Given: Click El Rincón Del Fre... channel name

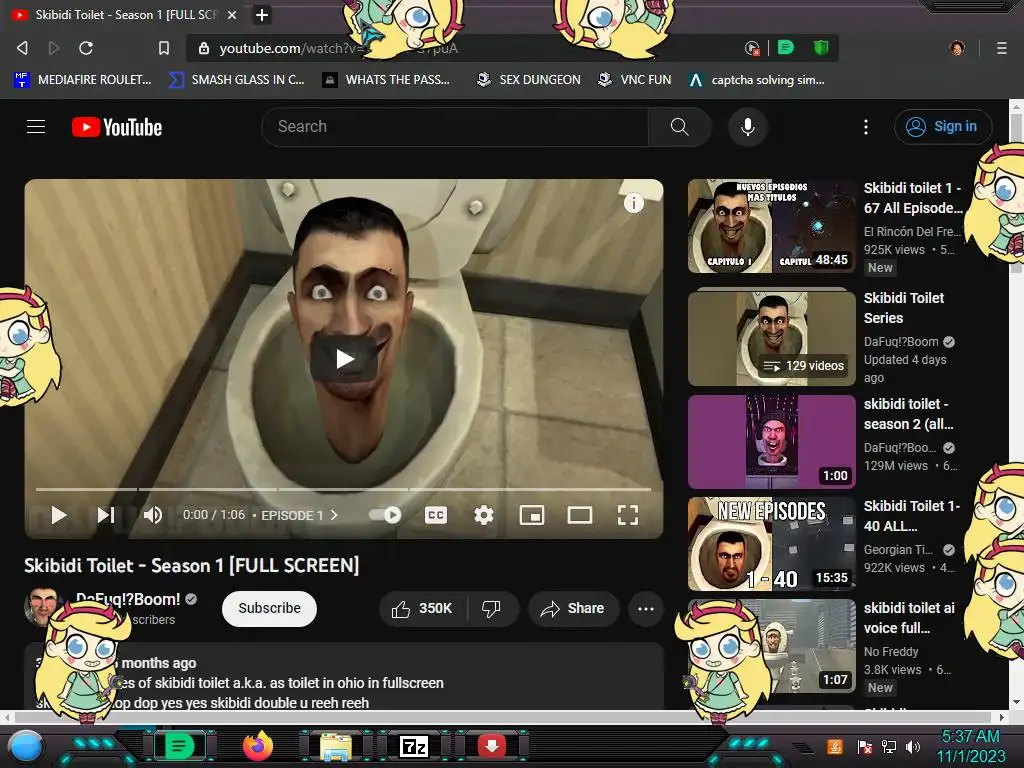Looking at the screenshot, I should pyautogui.click(x=912, y=231).
